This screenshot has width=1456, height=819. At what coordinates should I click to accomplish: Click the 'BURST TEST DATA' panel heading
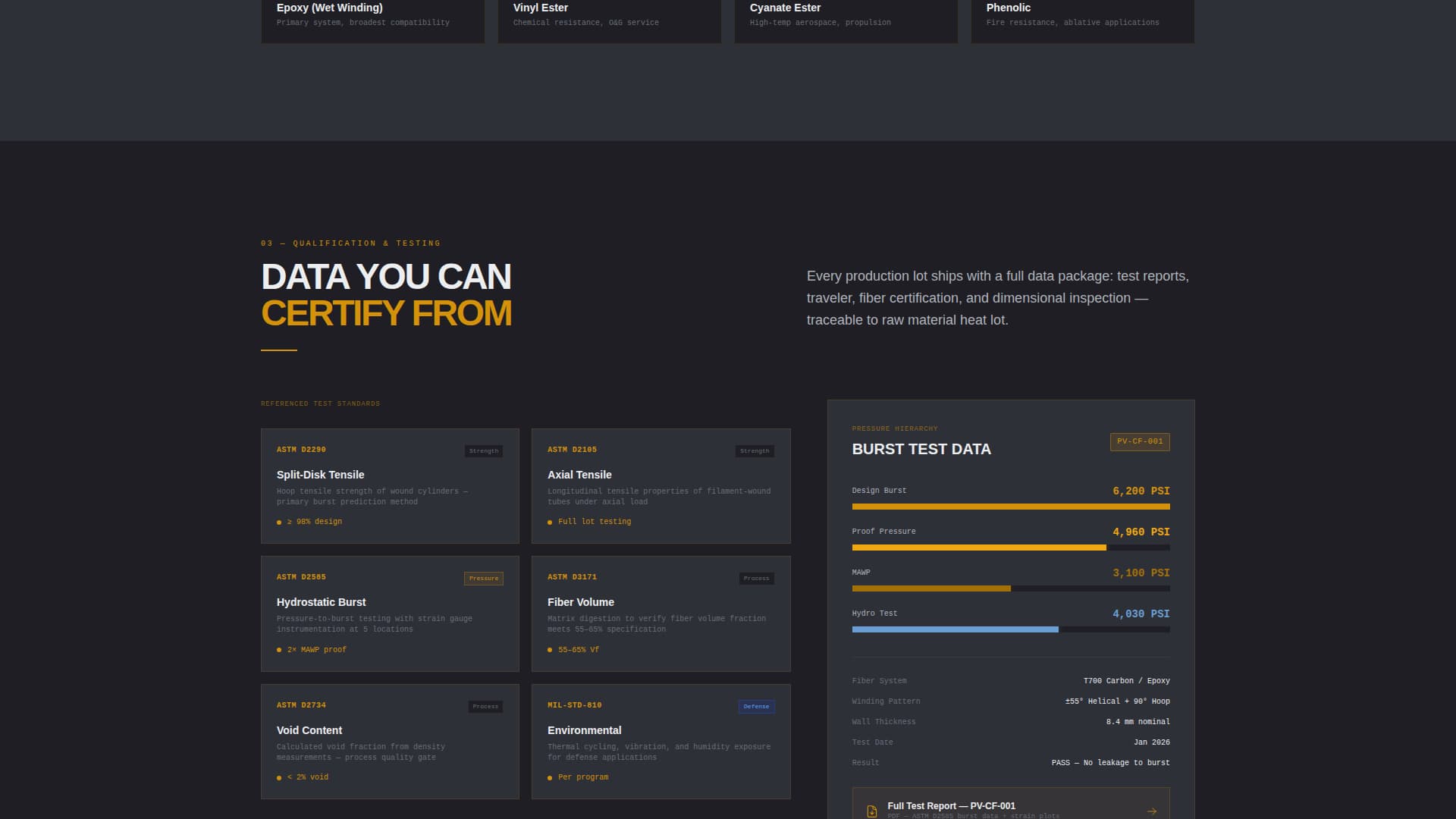coord(921,449)
